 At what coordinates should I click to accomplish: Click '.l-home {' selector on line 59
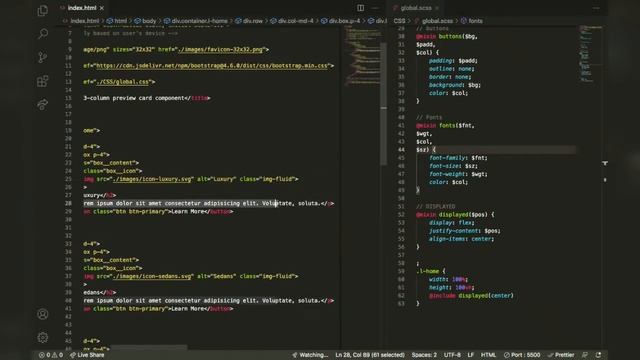[x=431, y=271]
